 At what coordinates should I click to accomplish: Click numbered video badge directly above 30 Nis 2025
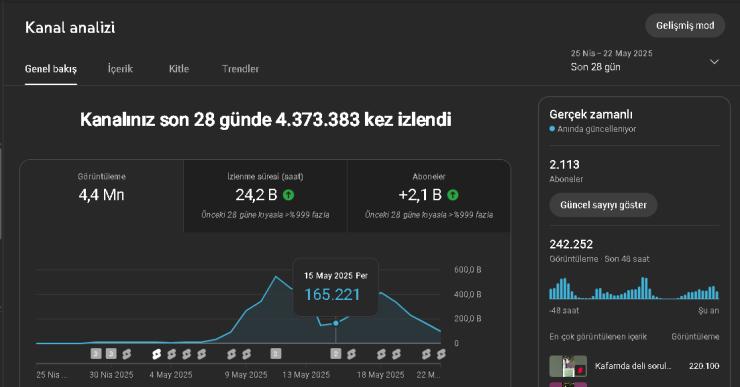pos(111,353)
